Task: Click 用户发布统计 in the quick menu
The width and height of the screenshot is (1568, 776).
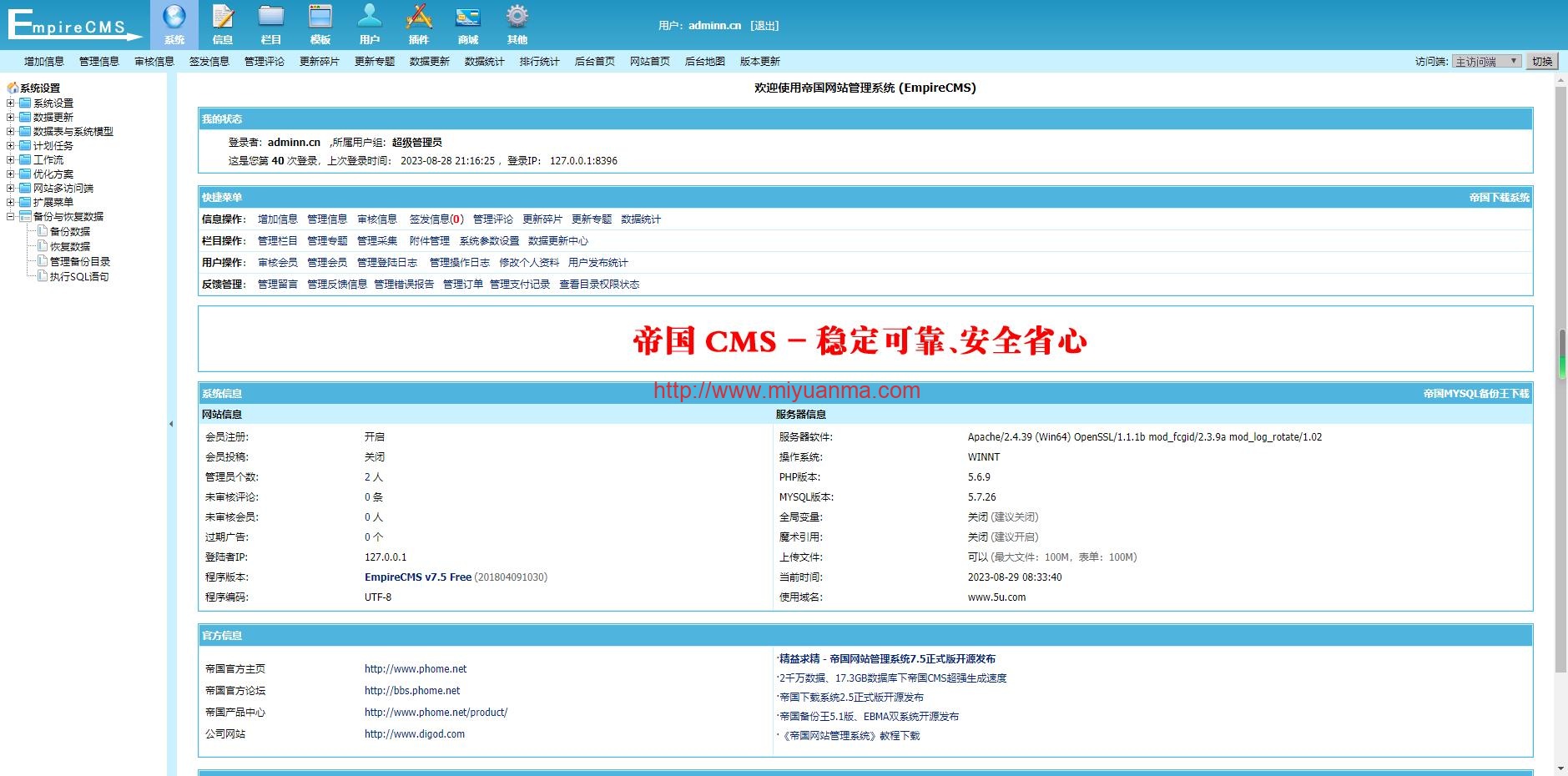Action: [598, 263]
